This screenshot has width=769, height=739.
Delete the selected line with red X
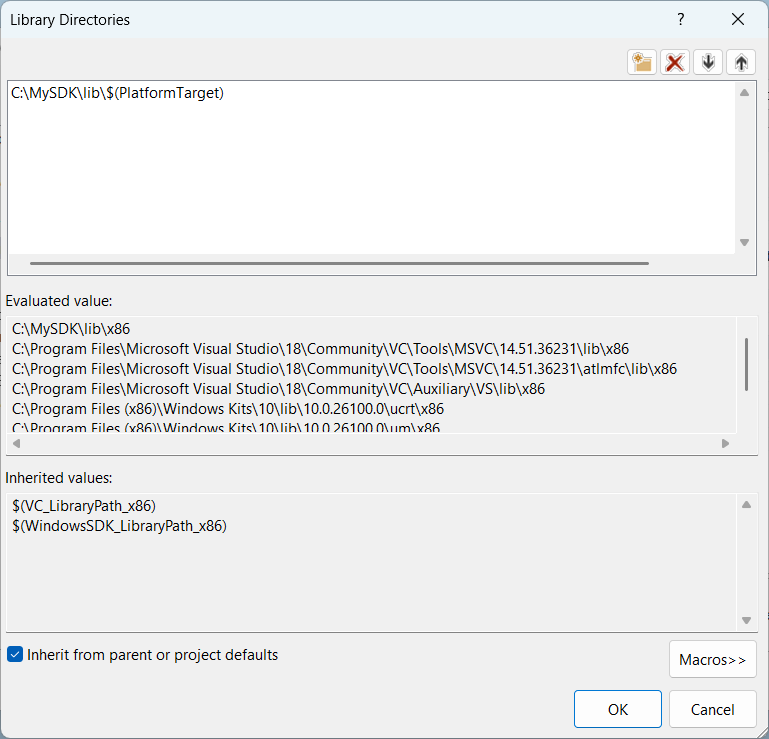point(675,62)
